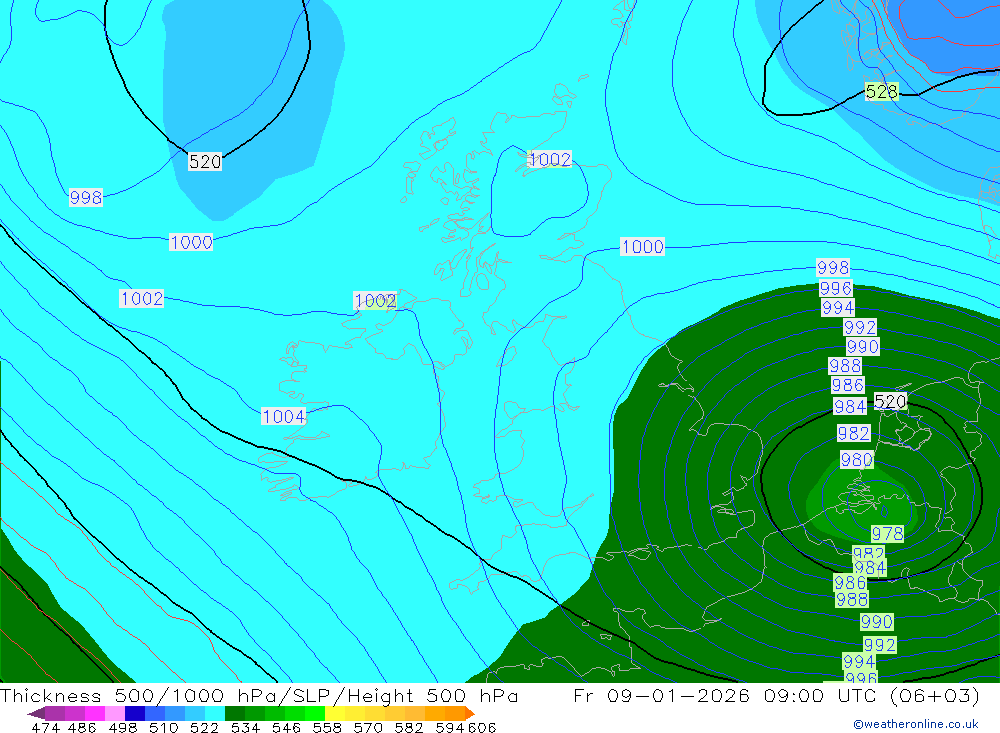Click the 1000 isobar label over the Atlantic
Viewport: 1000px width, 733px height.
tap(191, 242)
